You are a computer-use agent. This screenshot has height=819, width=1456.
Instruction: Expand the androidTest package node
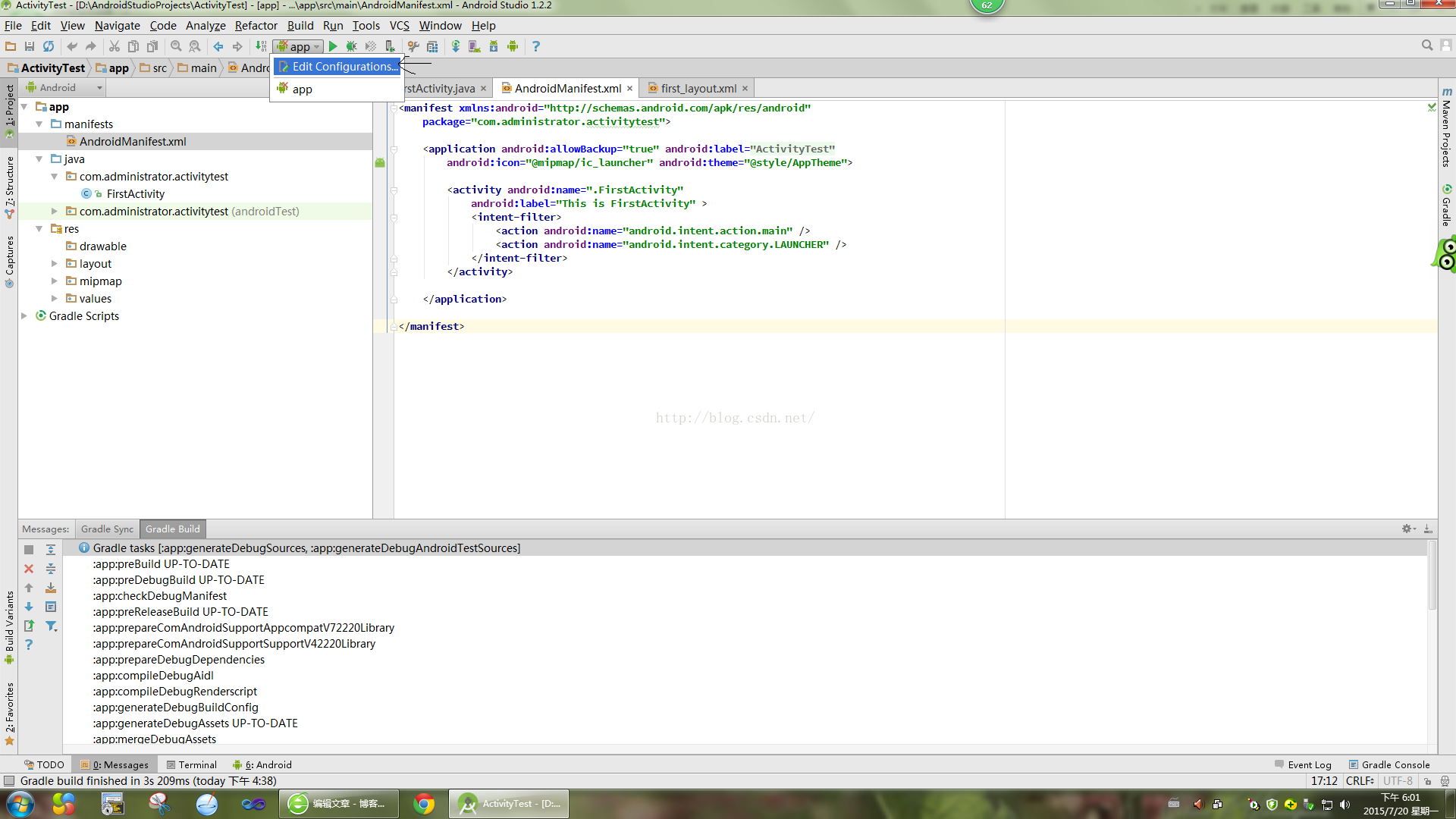pos(55,212)
